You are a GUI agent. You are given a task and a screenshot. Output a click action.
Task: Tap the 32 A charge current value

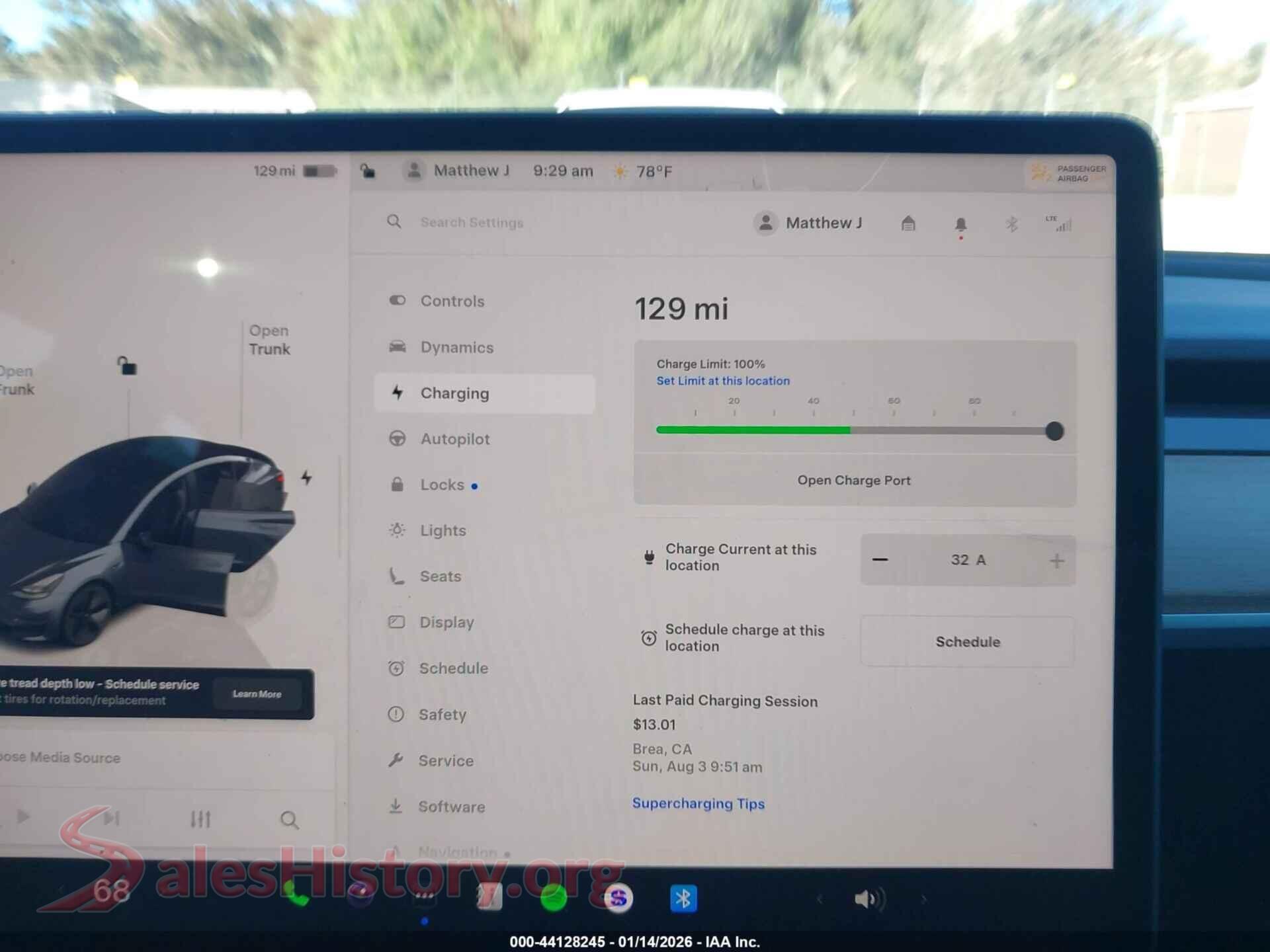point(968,560)
